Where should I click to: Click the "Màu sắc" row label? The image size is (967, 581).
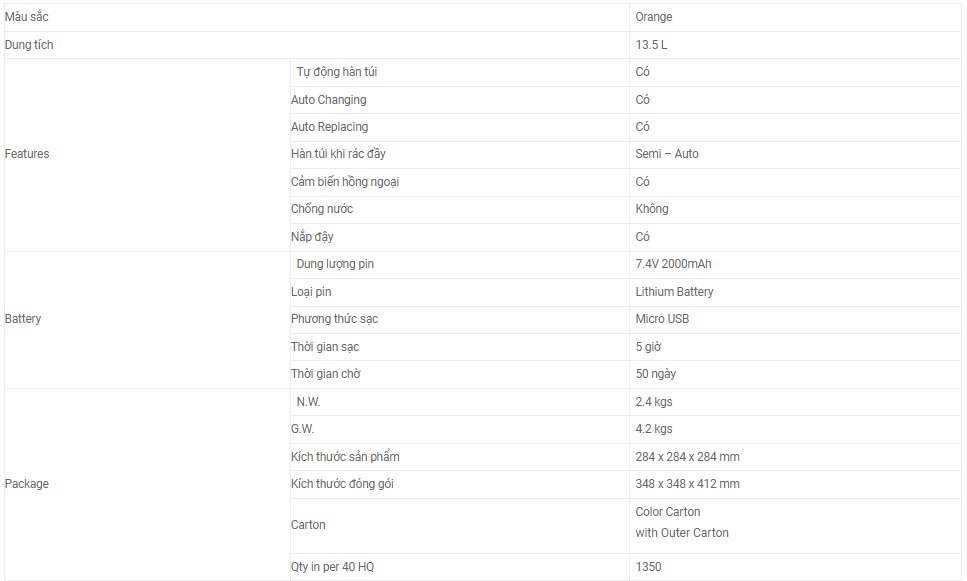pos(27,17)
